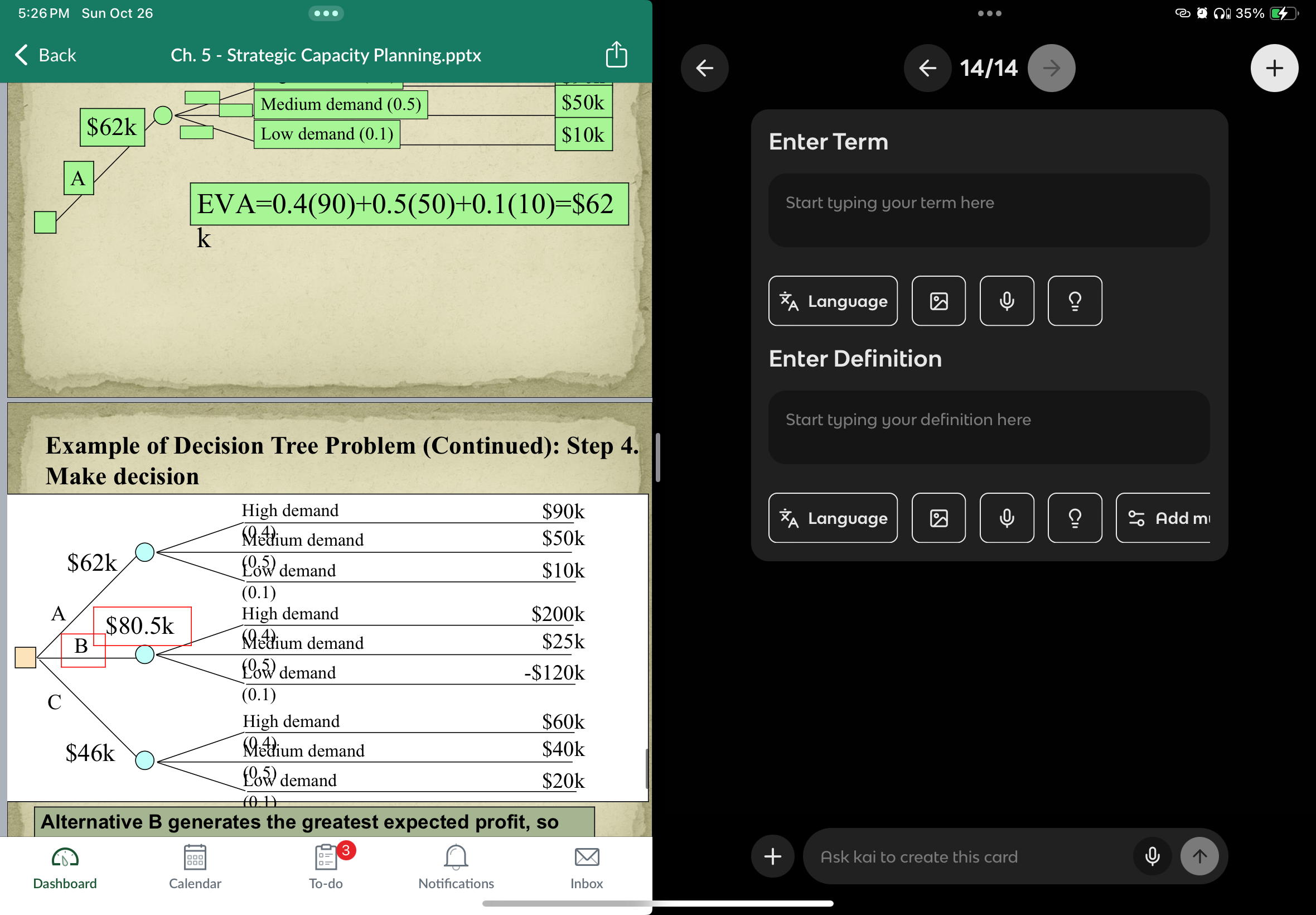Go to previous card from 14/14
Viewport: 1316px width, 915px height.
pos(927,68)
